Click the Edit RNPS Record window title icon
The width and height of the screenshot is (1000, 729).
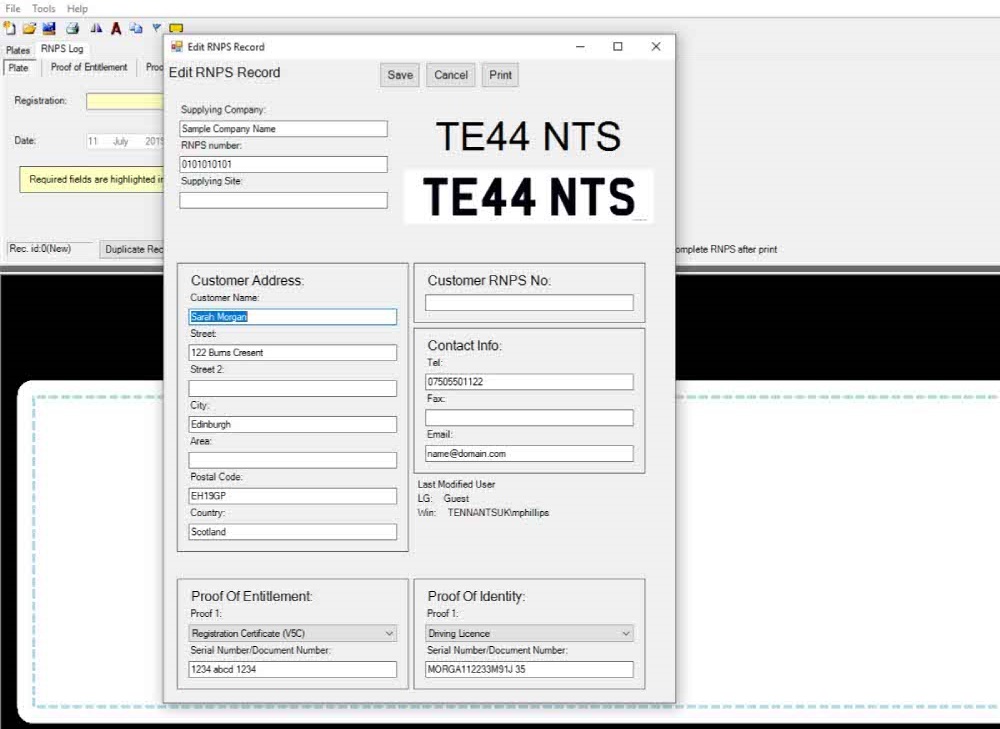[177, 47]
